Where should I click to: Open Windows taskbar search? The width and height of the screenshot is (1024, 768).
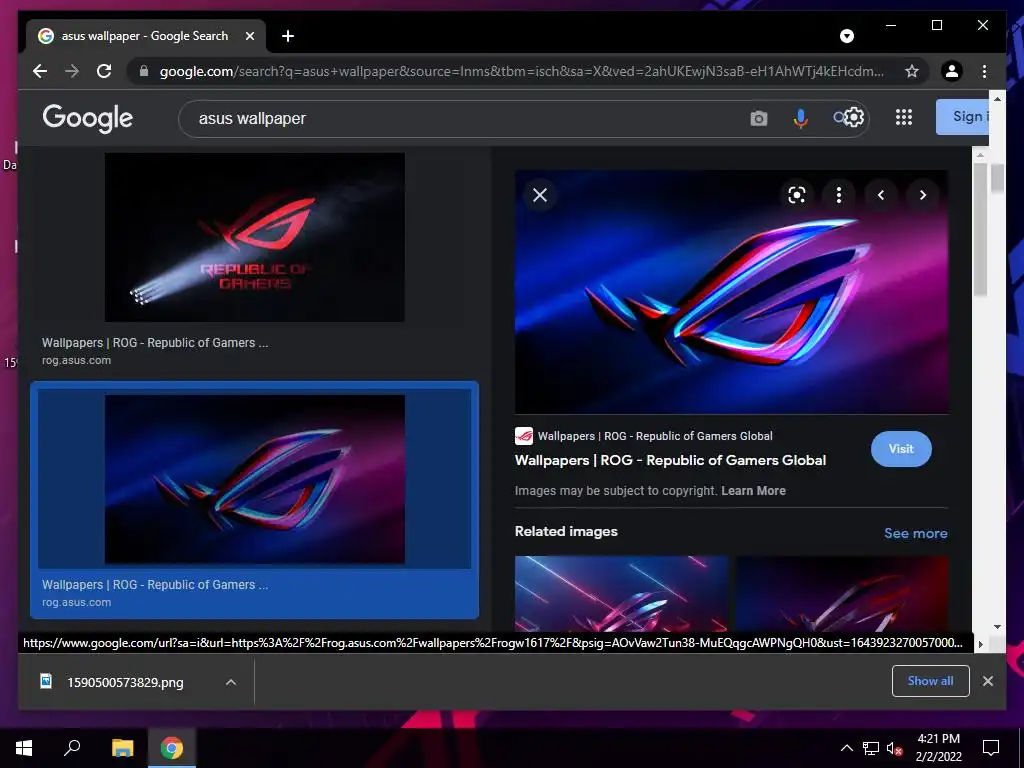(72, 748)
